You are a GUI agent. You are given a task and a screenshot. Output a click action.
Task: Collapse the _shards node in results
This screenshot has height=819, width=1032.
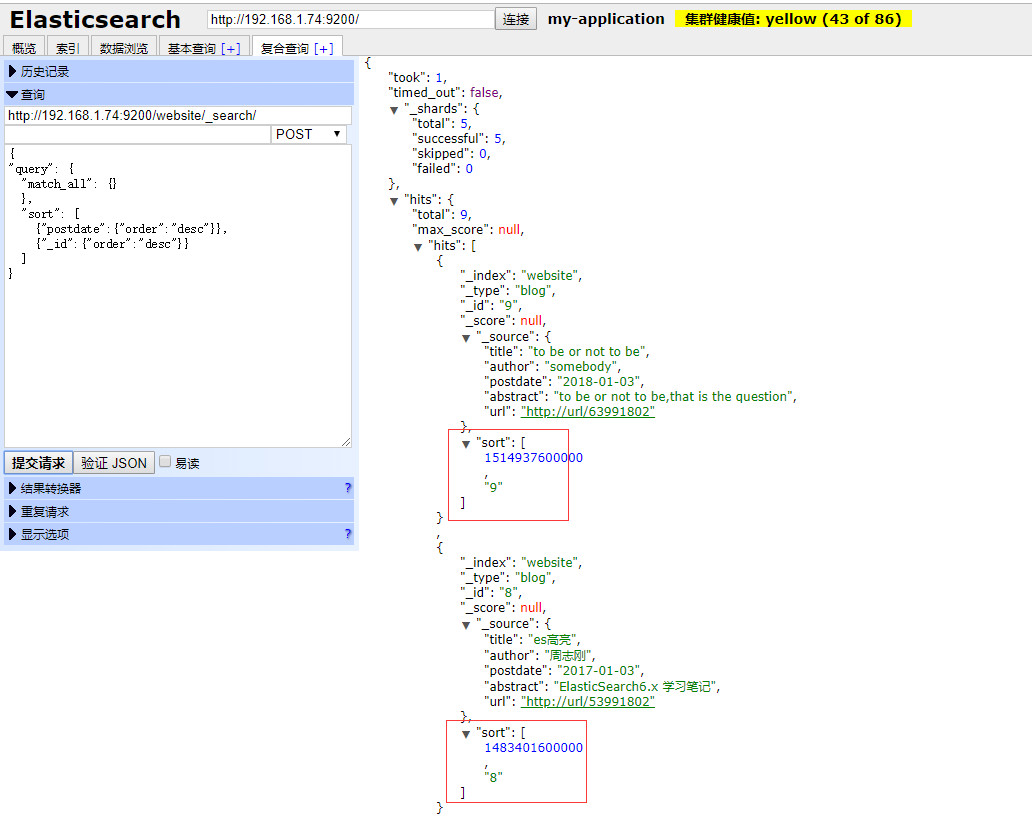(x=394, y=110)
